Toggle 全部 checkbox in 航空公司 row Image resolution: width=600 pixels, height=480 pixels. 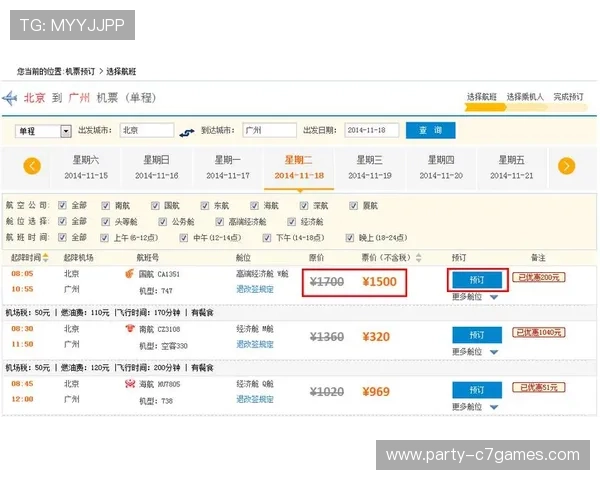(x=62, y=206)
